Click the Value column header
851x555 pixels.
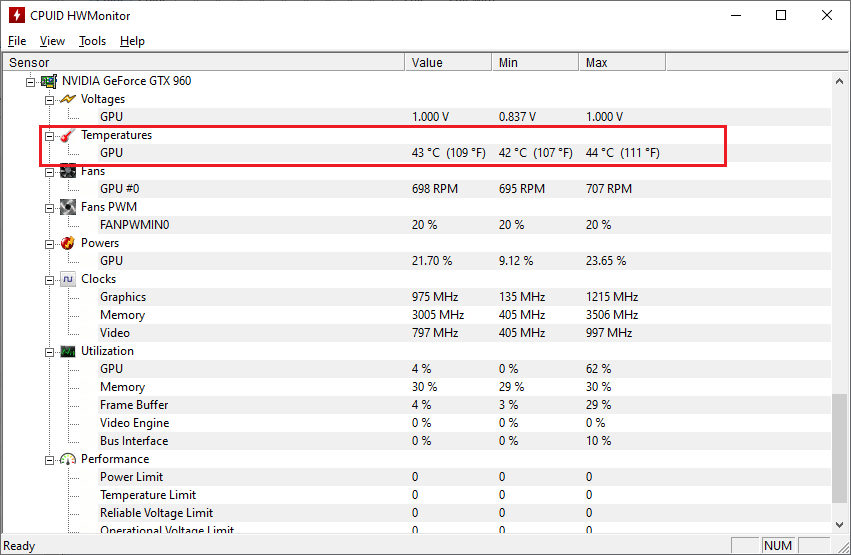(x=448, y=62)
